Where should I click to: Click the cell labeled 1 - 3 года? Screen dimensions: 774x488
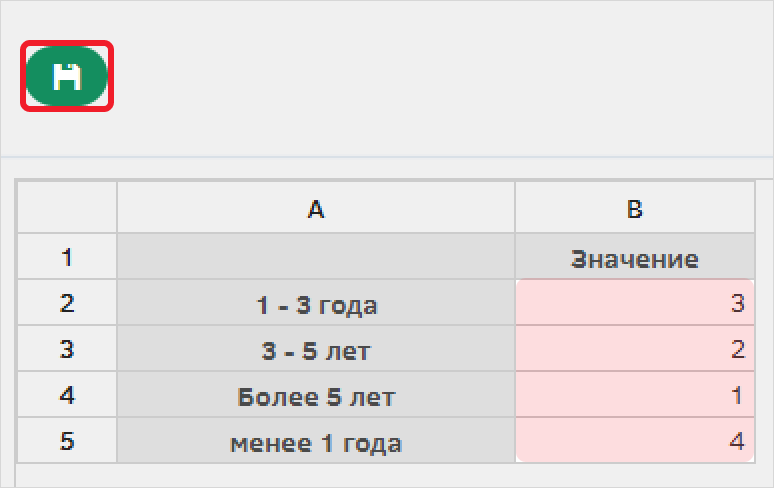[316, 302]
